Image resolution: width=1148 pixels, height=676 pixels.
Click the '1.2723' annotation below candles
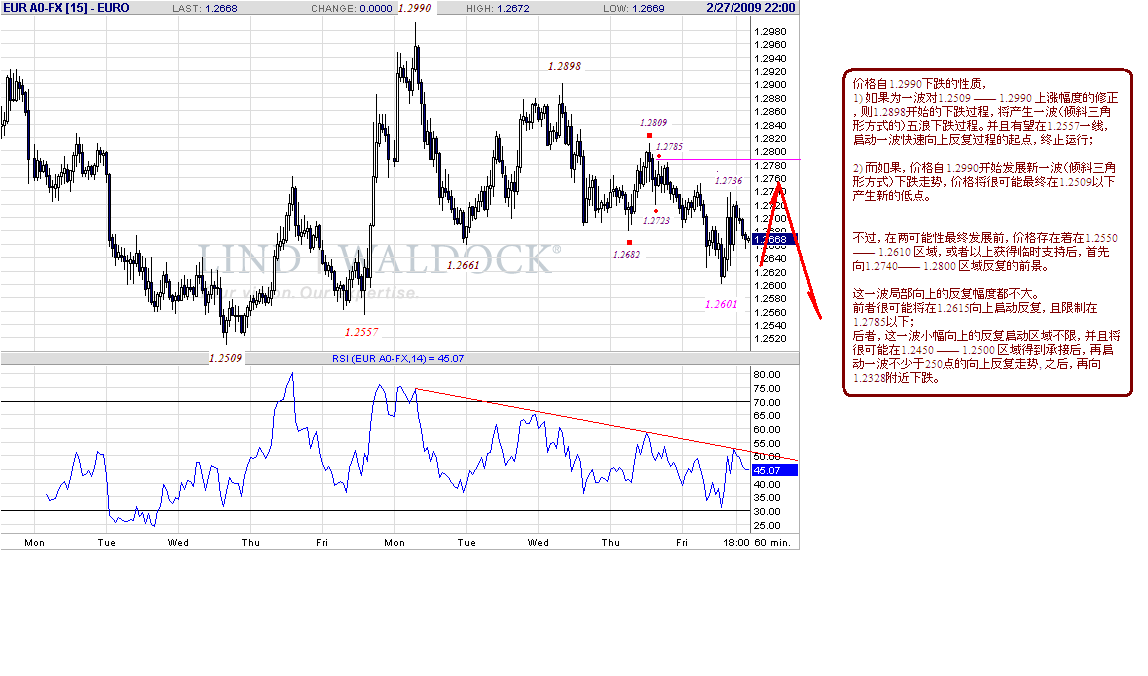coord(656,220)
